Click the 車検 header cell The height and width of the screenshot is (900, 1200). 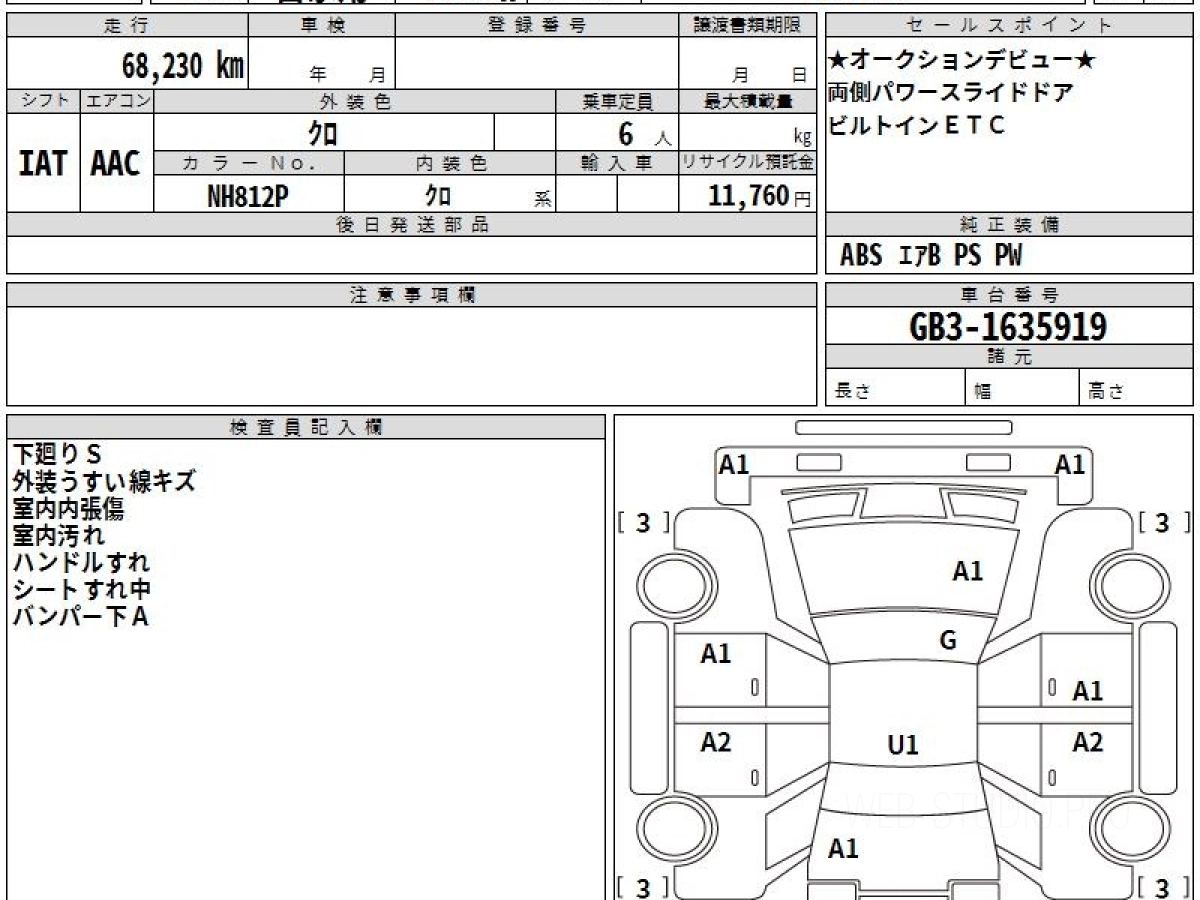322,26
